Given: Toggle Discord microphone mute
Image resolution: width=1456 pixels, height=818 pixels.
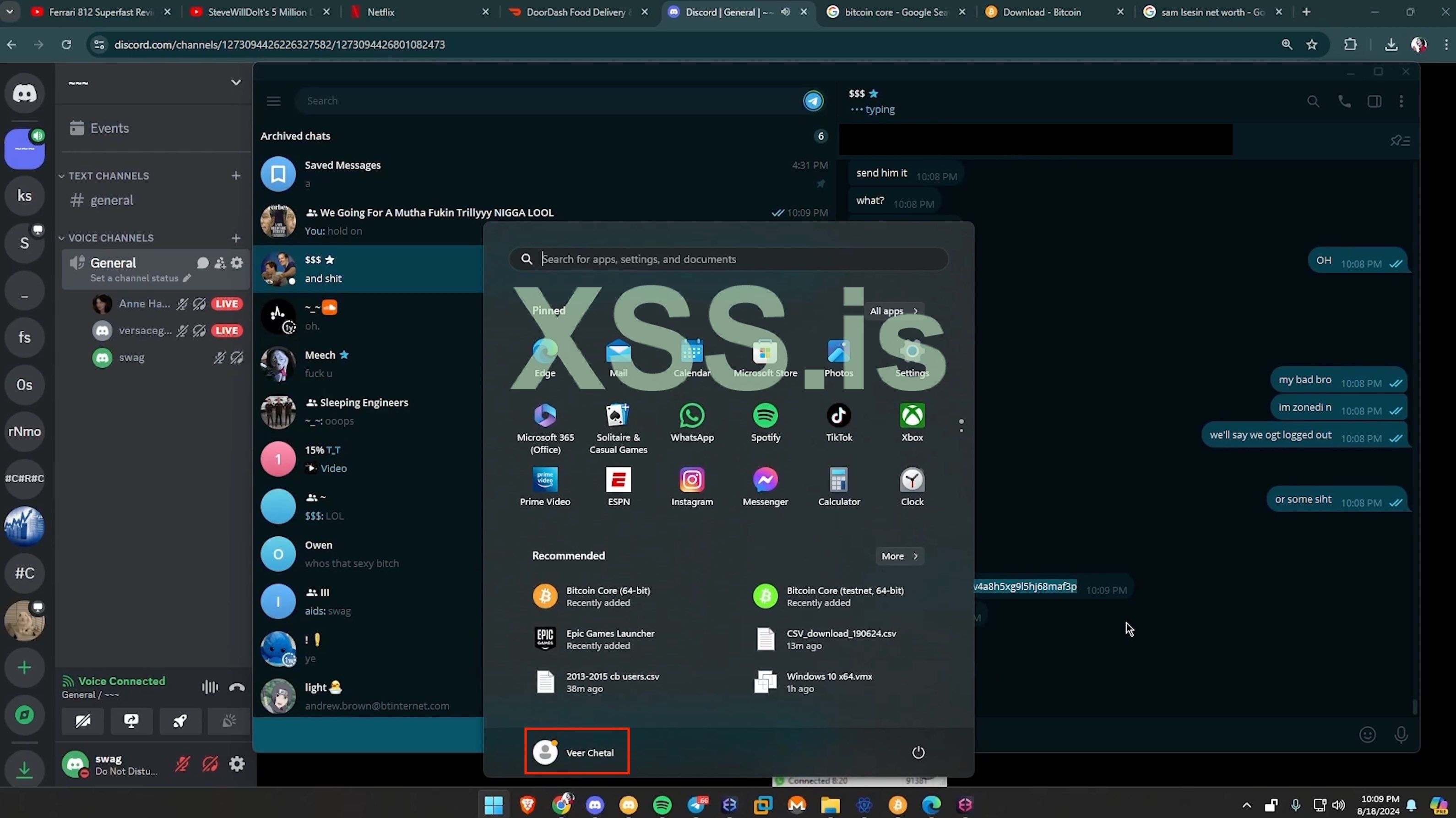Looking at the screenshot, I should click(182, 764).
